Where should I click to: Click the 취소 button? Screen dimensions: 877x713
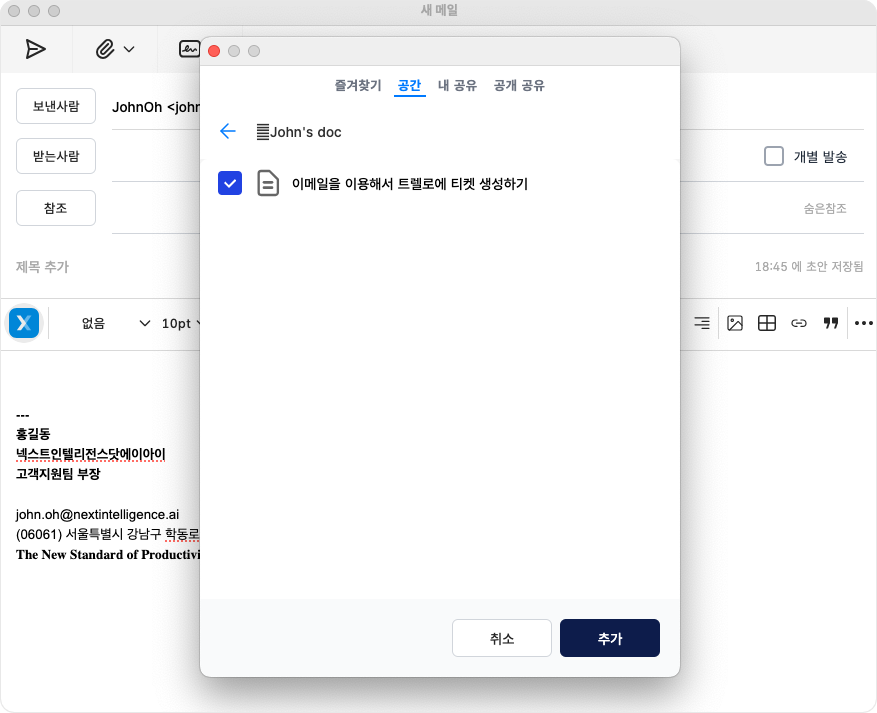coord(502,638)
